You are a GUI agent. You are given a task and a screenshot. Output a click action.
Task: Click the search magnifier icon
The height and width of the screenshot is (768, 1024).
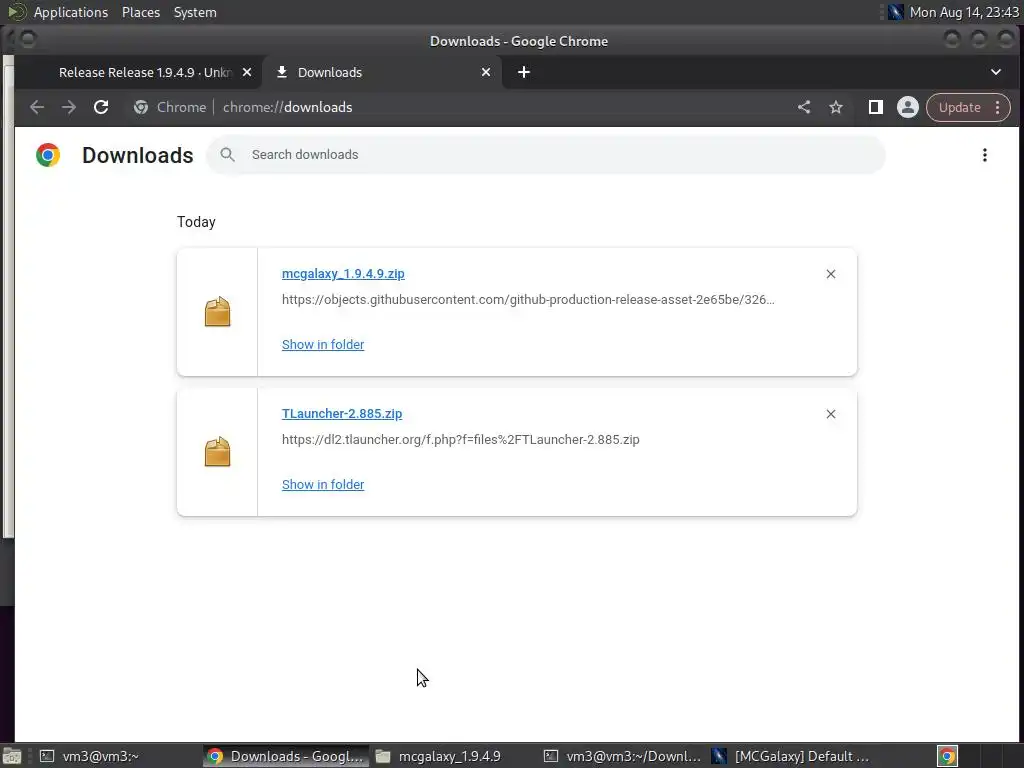[x=227, y=155]
